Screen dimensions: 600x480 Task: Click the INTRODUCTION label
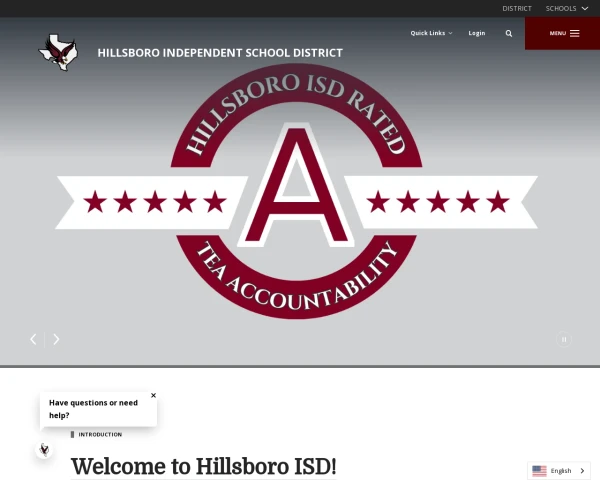click(100, 434)
